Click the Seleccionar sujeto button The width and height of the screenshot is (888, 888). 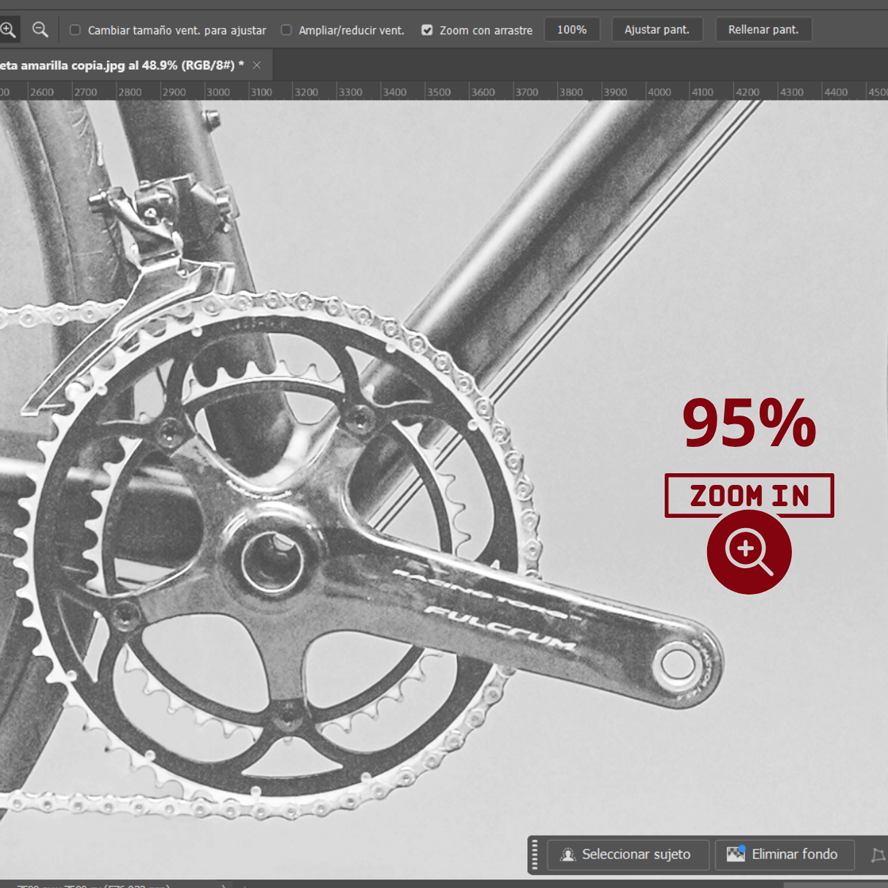pyautogui.click(x=628, y=854)
